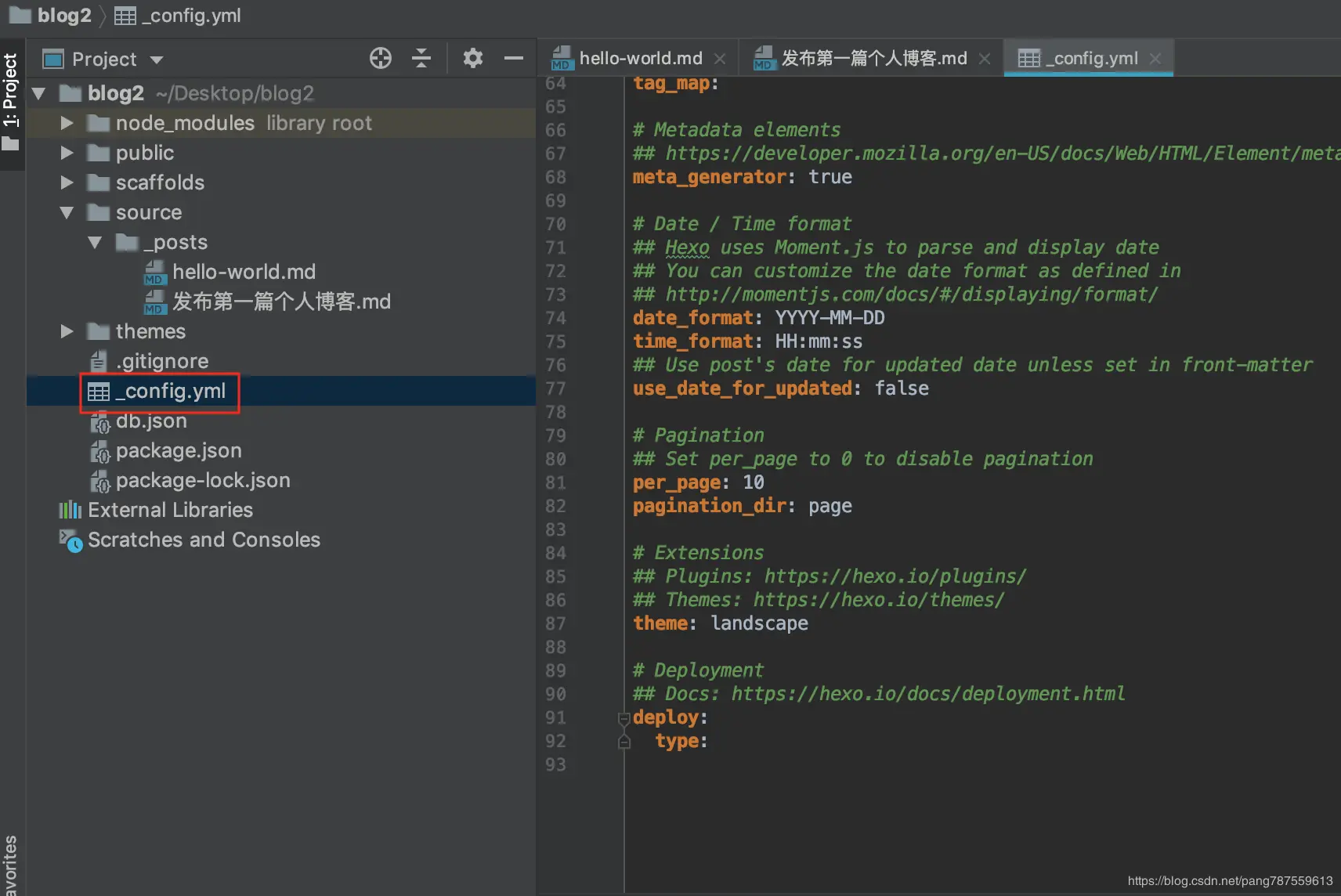Click the collapse all icon in Project panel
This screenshot has width=1341, height=896.
[421, 59]
